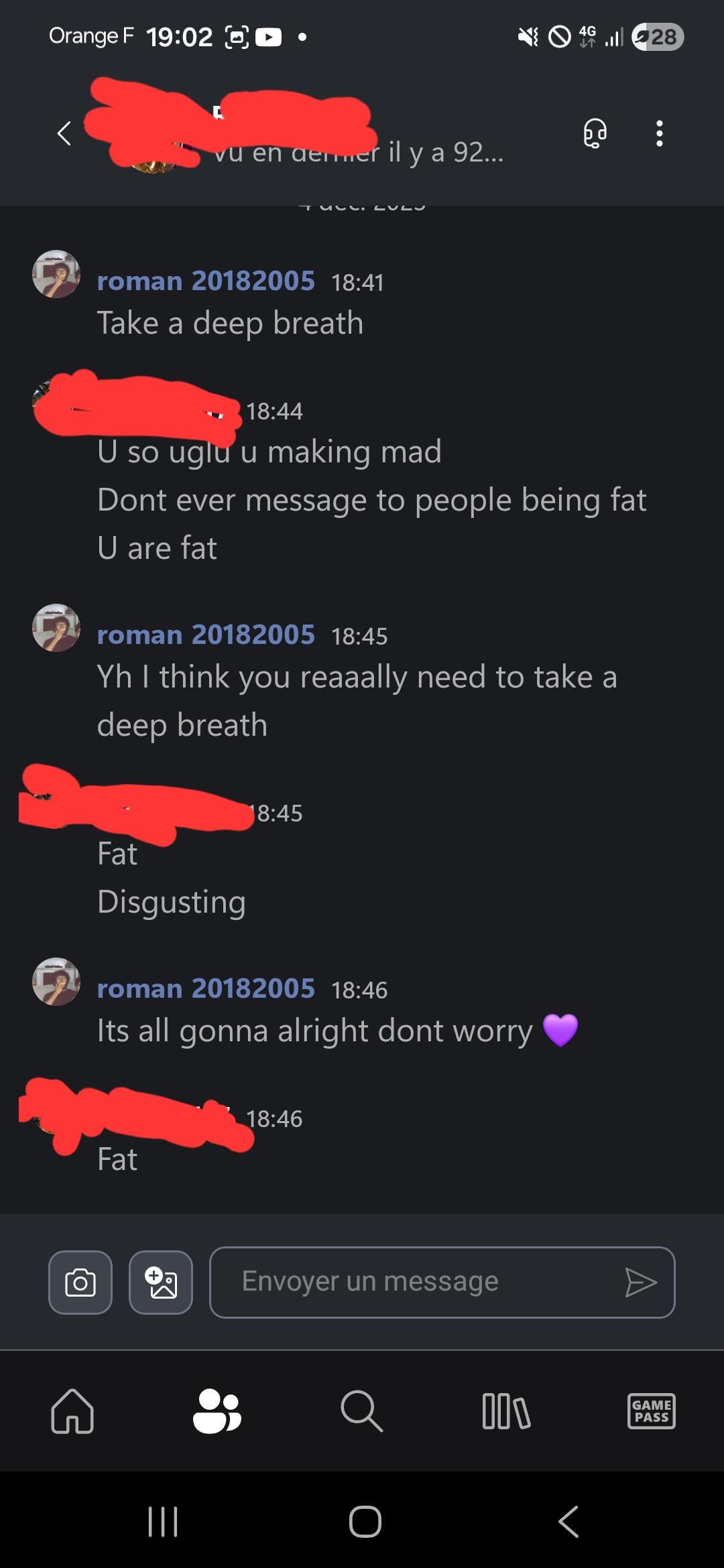Viewport: 724px width, 1568px height.
Task: Open the Social friends tab
Action: pyautogui.click(x=217, y=1411)
